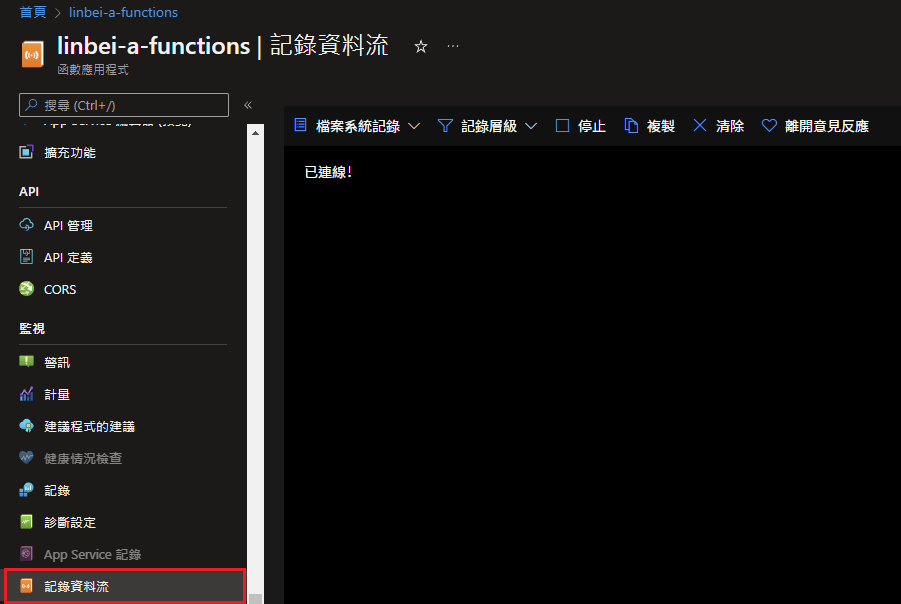Viewport: 901px width, 604px height.
Task: Click the API section heading
Action: coord(29,192)
